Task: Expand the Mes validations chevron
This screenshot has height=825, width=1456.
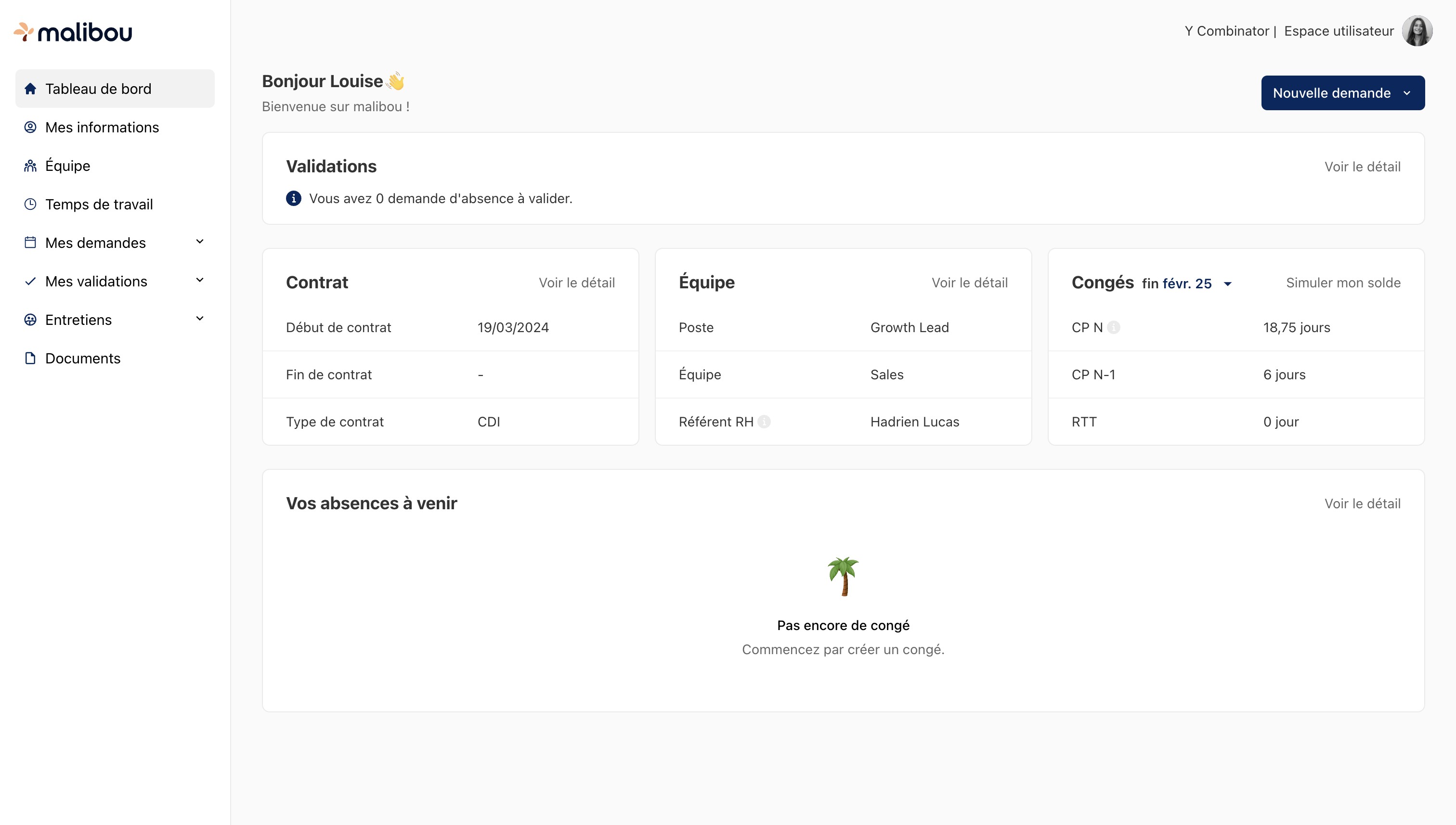Action: click(199, 281)
